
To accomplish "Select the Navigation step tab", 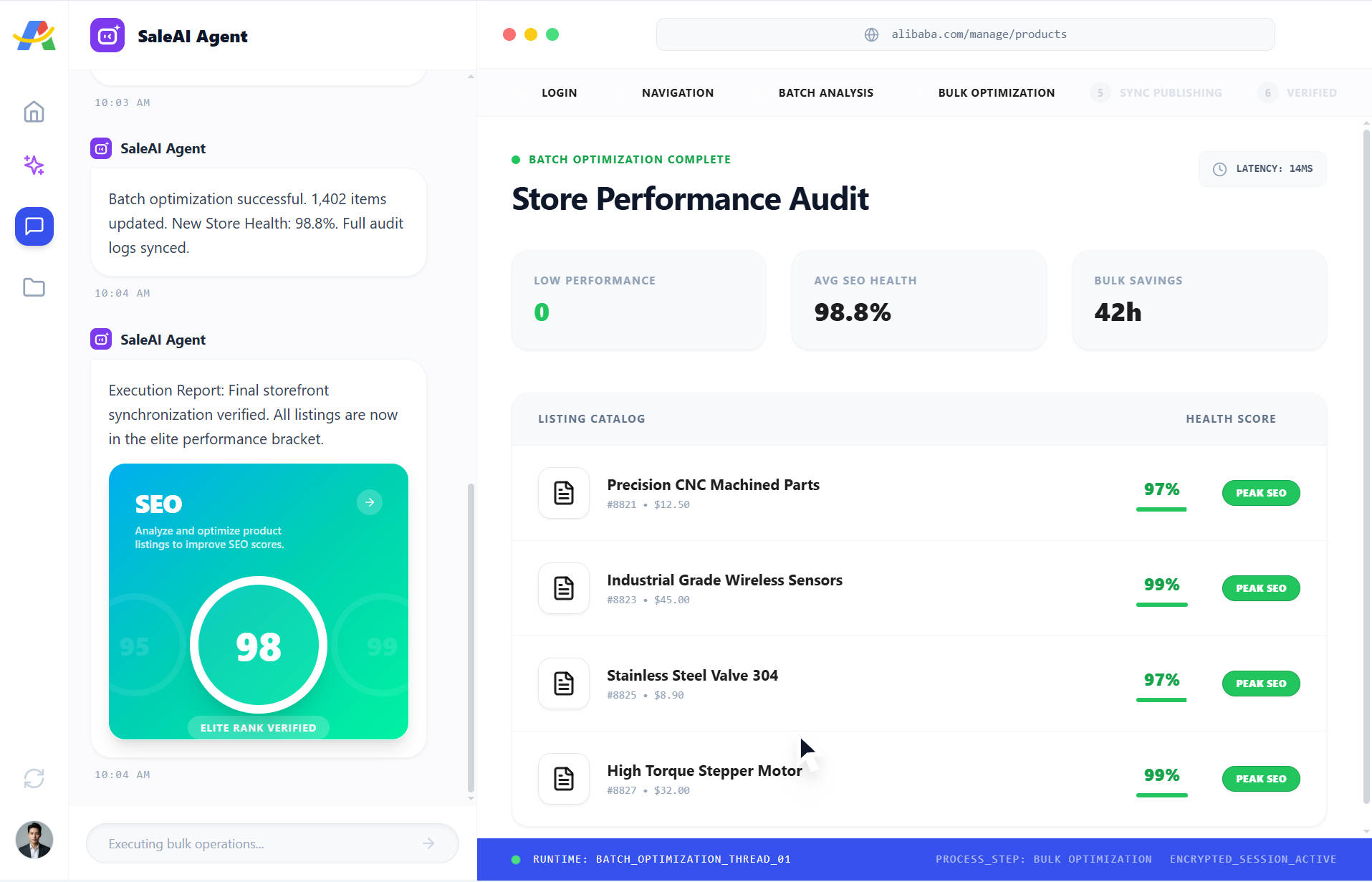I will 677,92.
